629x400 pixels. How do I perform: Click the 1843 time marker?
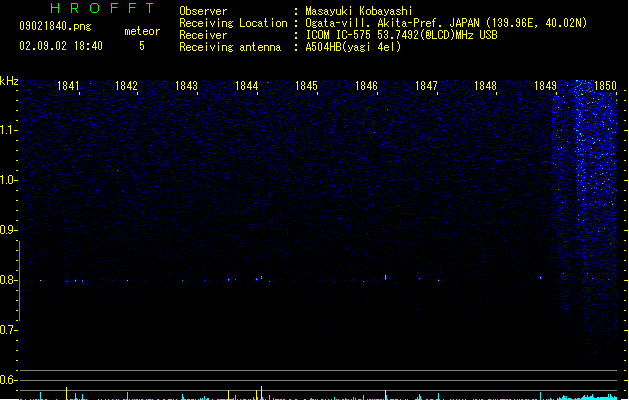pyautogui.click(x=187, y=86)
